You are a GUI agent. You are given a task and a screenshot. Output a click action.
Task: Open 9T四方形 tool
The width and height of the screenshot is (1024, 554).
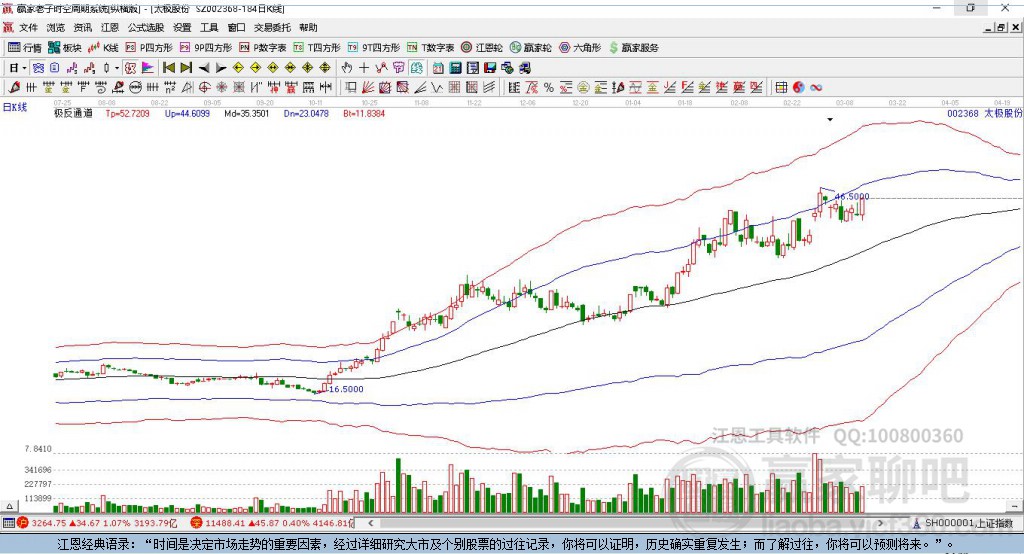click(x=374, y=48)
